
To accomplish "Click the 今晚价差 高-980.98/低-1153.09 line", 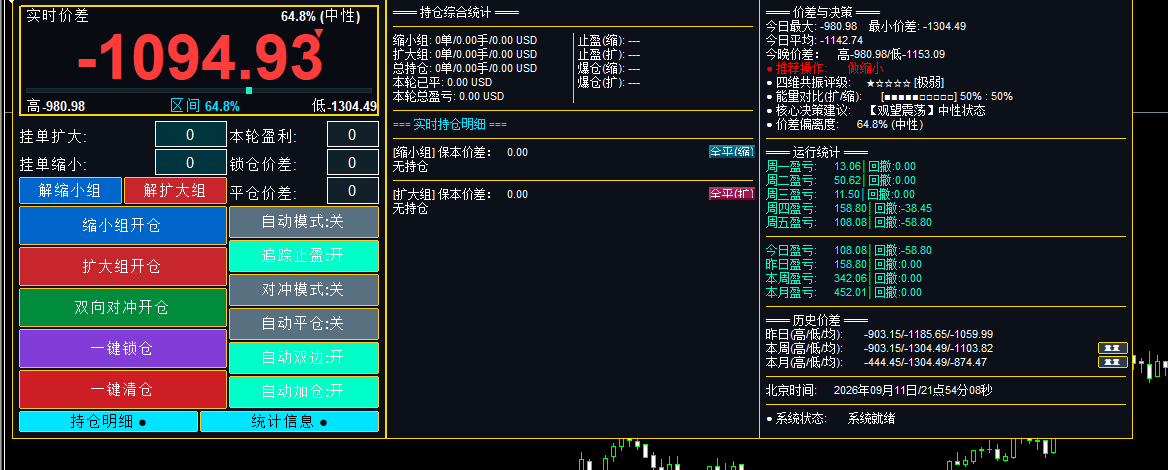I will (855, 54).
